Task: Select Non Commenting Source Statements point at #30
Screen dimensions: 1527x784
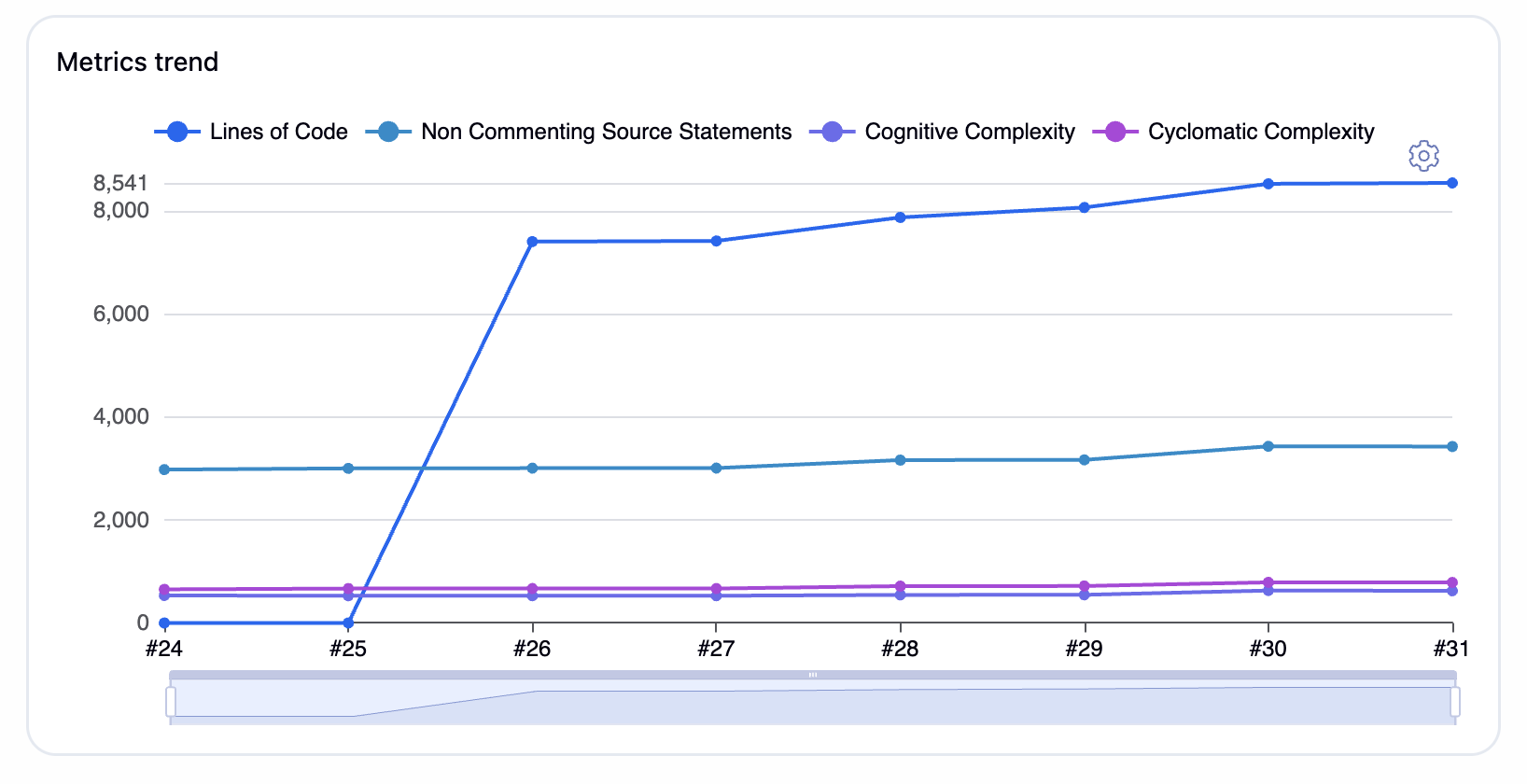Action: [1268, 446]
